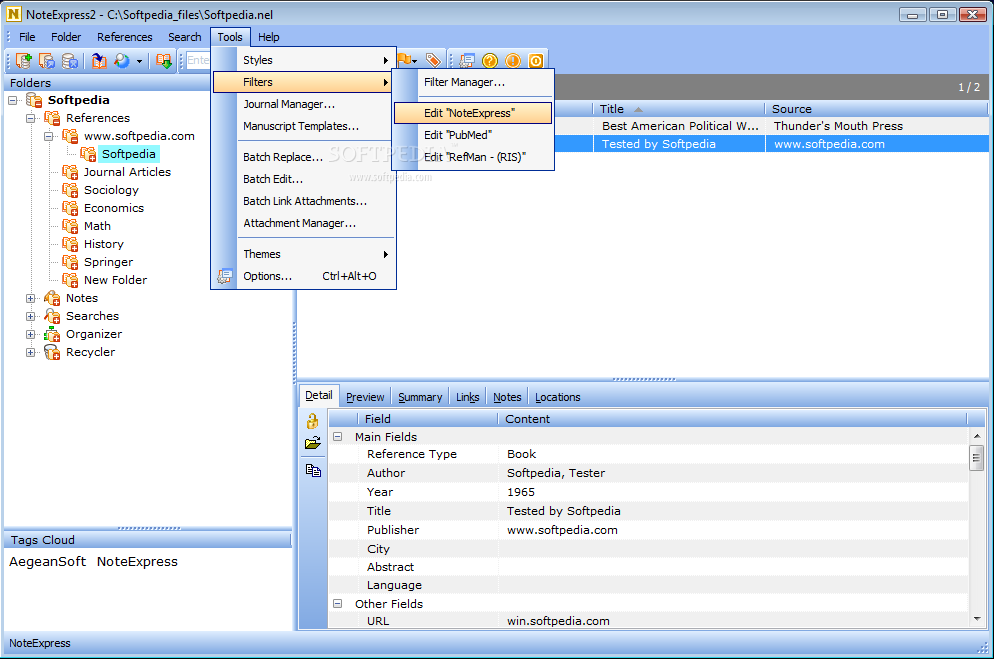Viewport: 994px width, 659px height.
Task: Open the File menu
Action: point(27,37)
